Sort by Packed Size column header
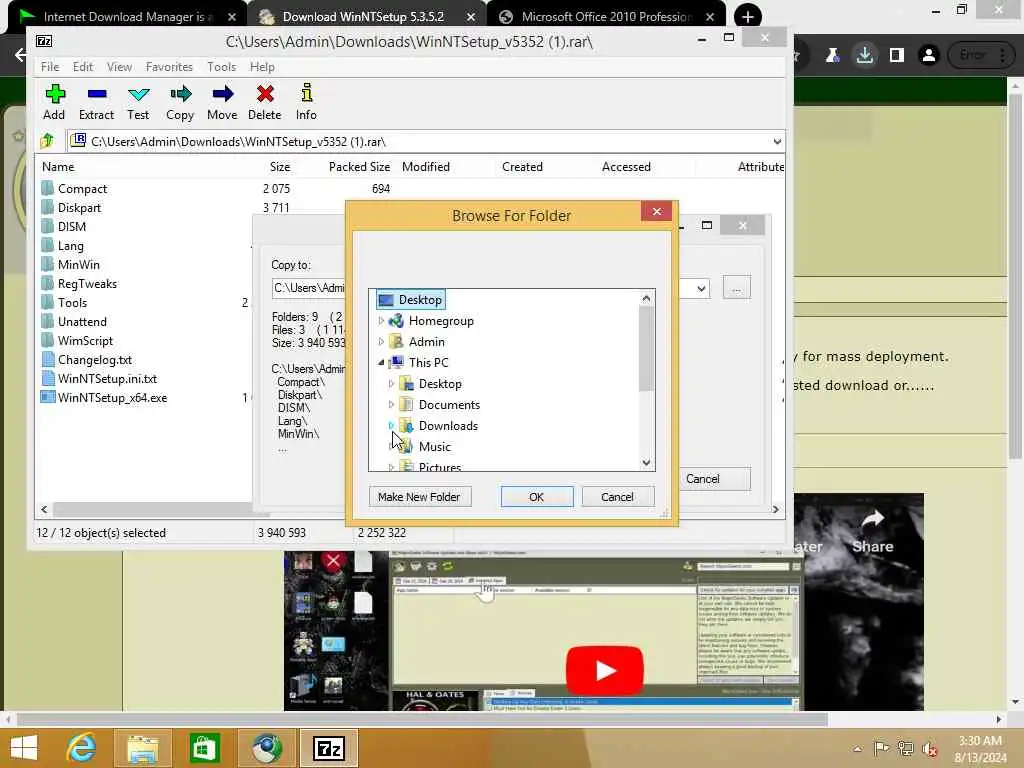The image size is (1024, 768). (359, 167)
